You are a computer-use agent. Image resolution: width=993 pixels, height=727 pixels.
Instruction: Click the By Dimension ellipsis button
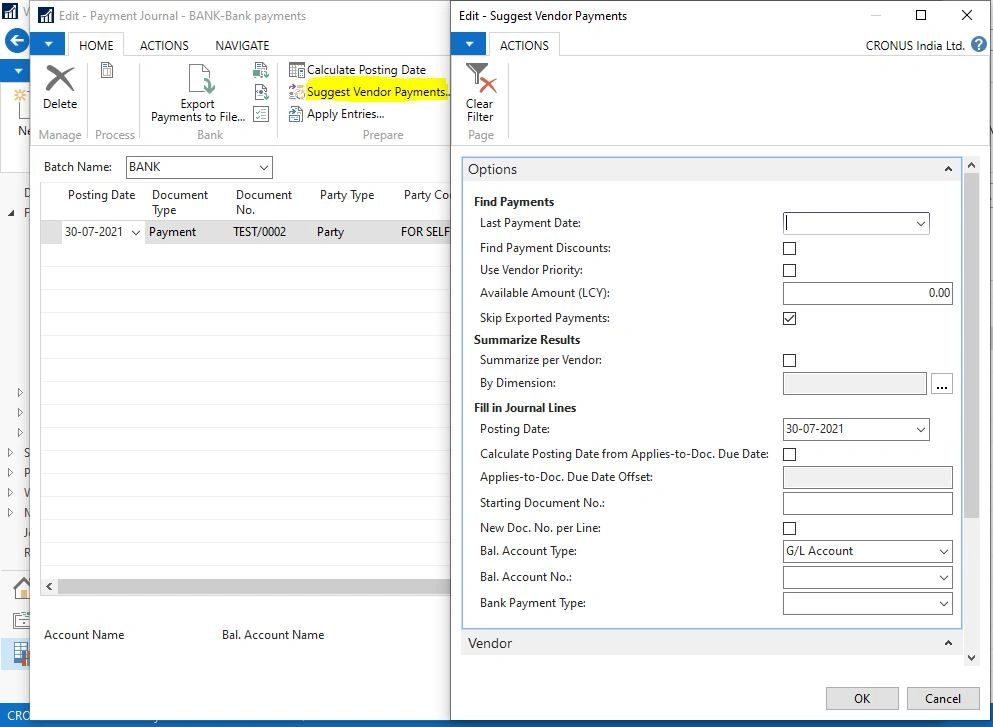tap(941, 384)
